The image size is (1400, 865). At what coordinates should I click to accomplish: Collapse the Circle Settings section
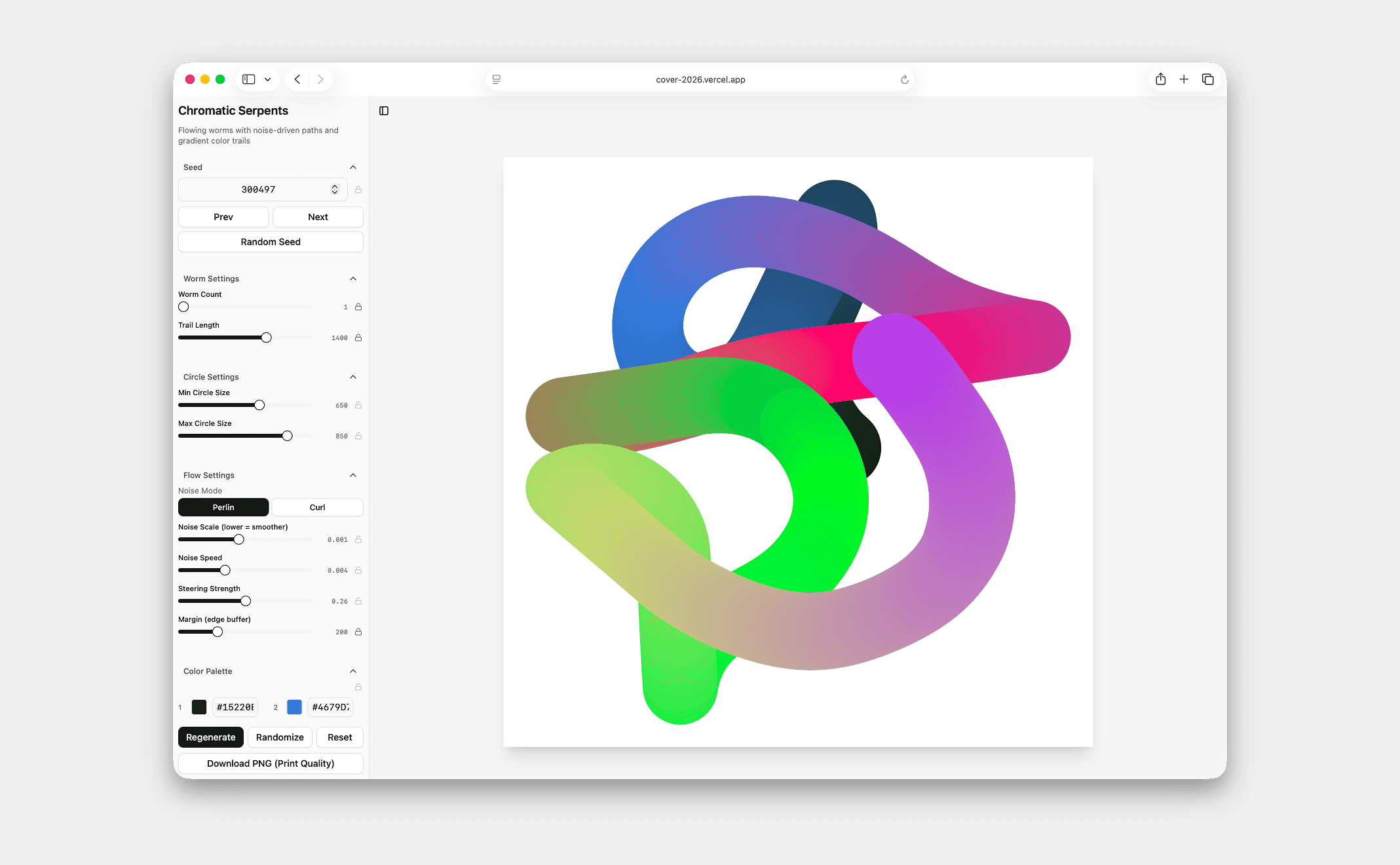(x=353, y=377)
